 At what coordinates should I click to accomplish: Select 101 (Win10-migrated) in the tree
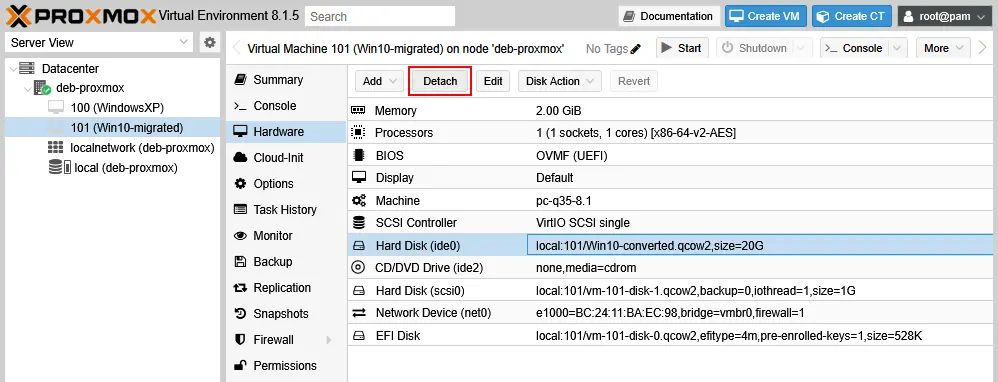click(112, 127)
